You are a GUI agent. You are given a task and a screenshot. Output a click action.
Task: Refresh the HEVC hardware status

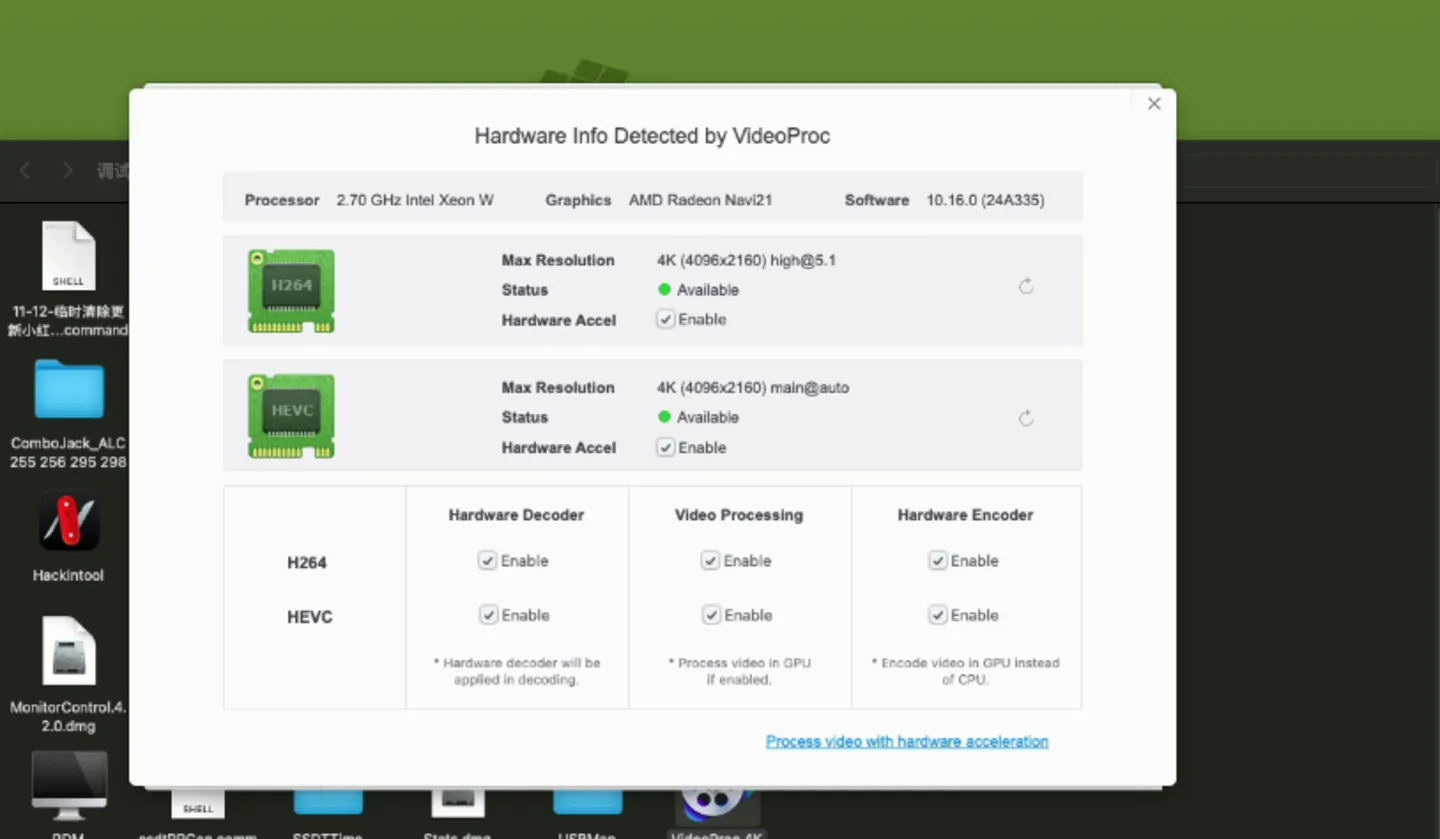(1026, 419)
